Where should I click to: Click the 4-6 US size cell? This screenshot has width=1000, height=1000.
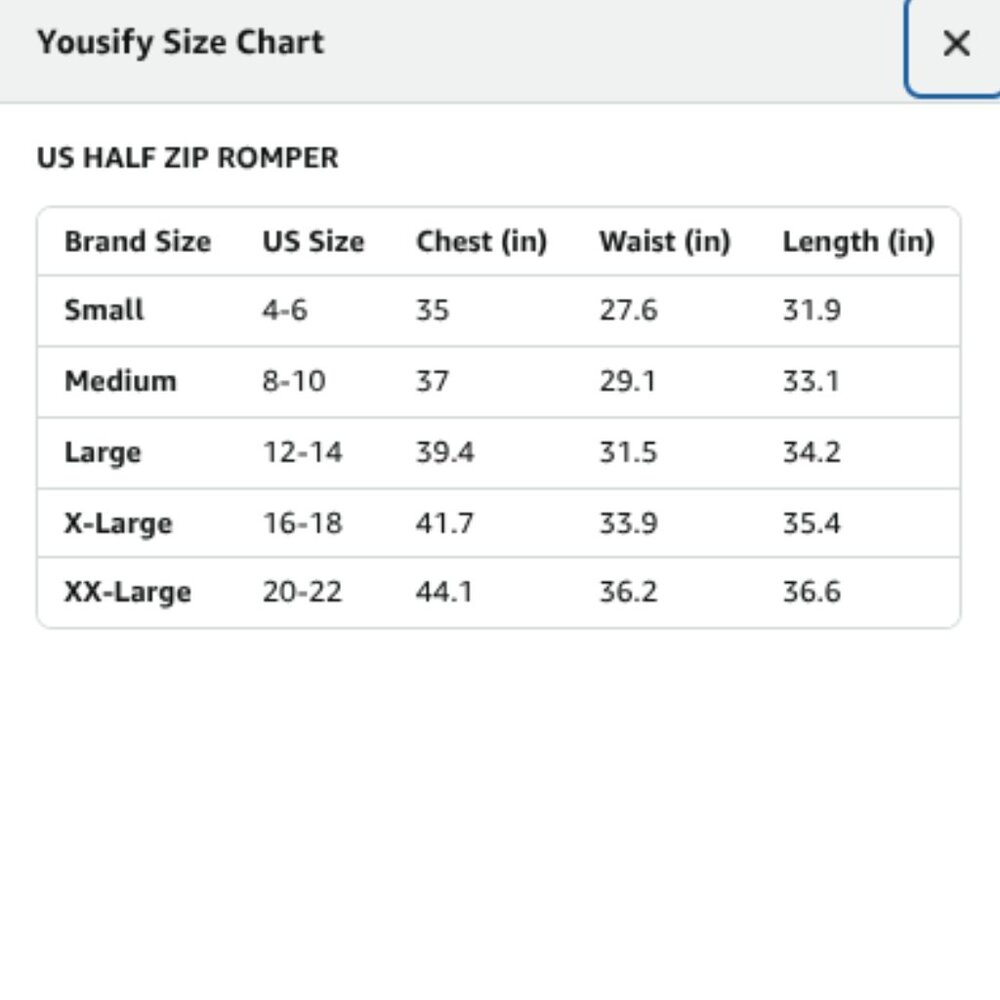click(285, 311)
